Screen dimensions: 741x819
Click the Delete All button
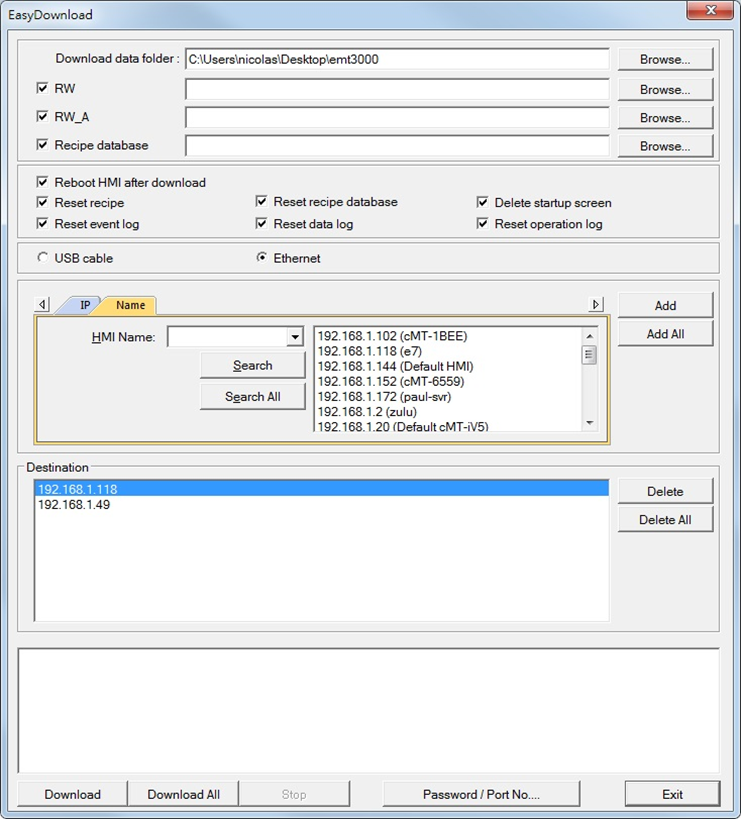[665, 520]
